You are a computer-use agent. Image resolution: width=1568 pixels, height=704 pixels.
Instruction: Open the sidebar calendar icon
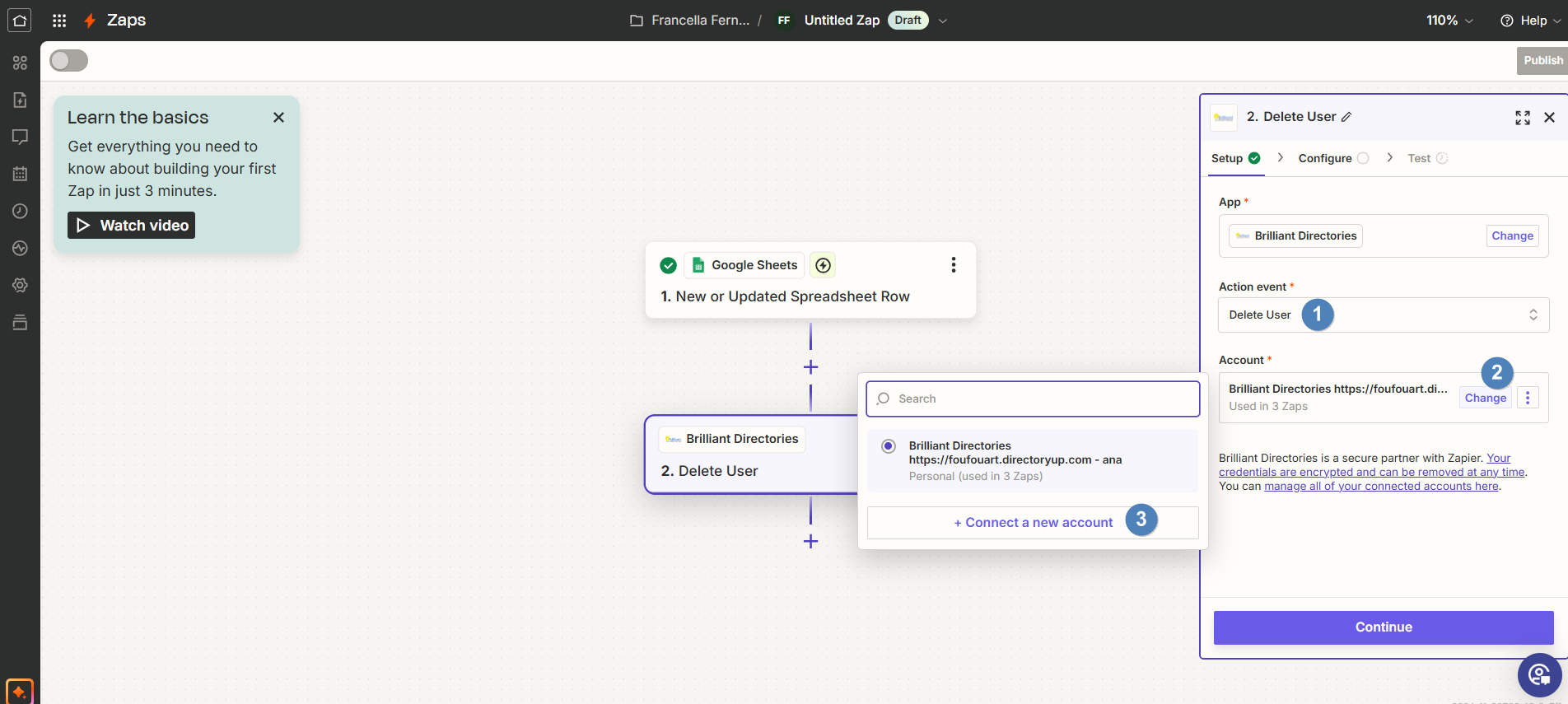20,174
